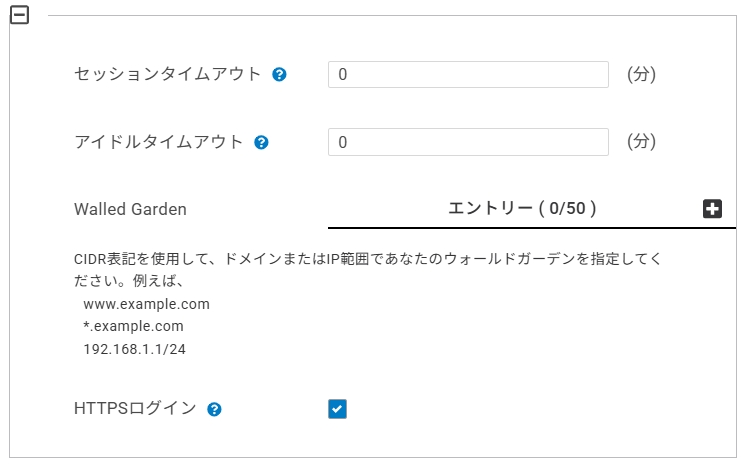747x468 pixels.
Task: Click the 192.168.1.1/24 CIDR example
Action: click(134, 349)
